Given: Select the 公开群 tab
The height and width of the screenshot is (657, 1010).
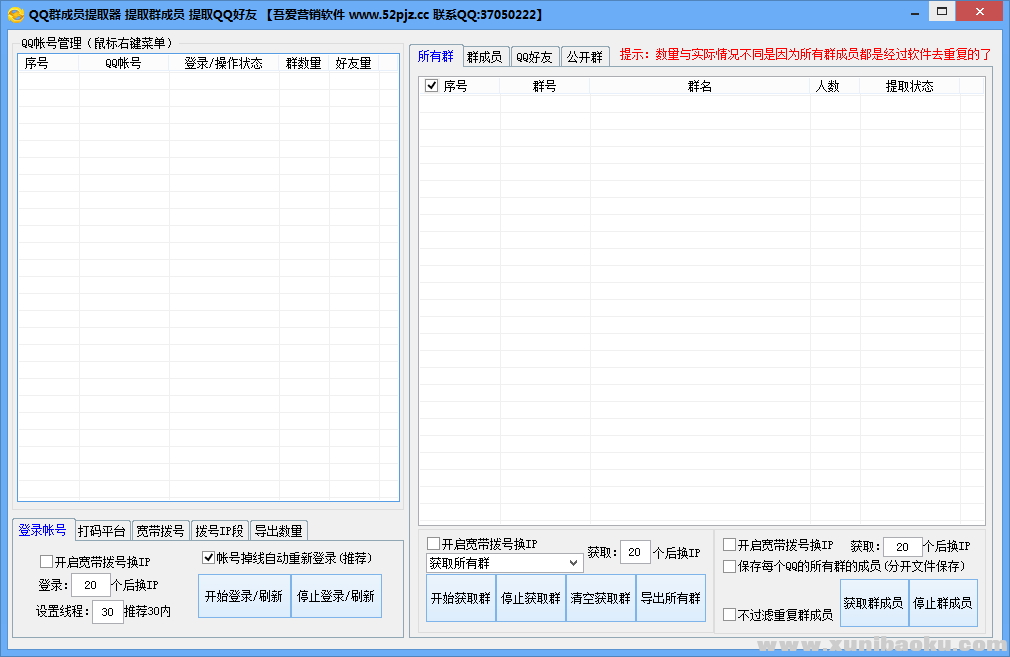Looking at the screenshot, I should tap(584, 57).
